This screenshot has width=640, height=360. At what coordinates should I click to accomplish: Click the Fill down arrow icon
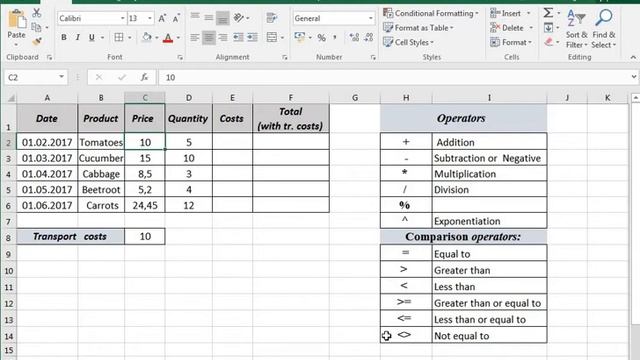(x=549, y=28)
